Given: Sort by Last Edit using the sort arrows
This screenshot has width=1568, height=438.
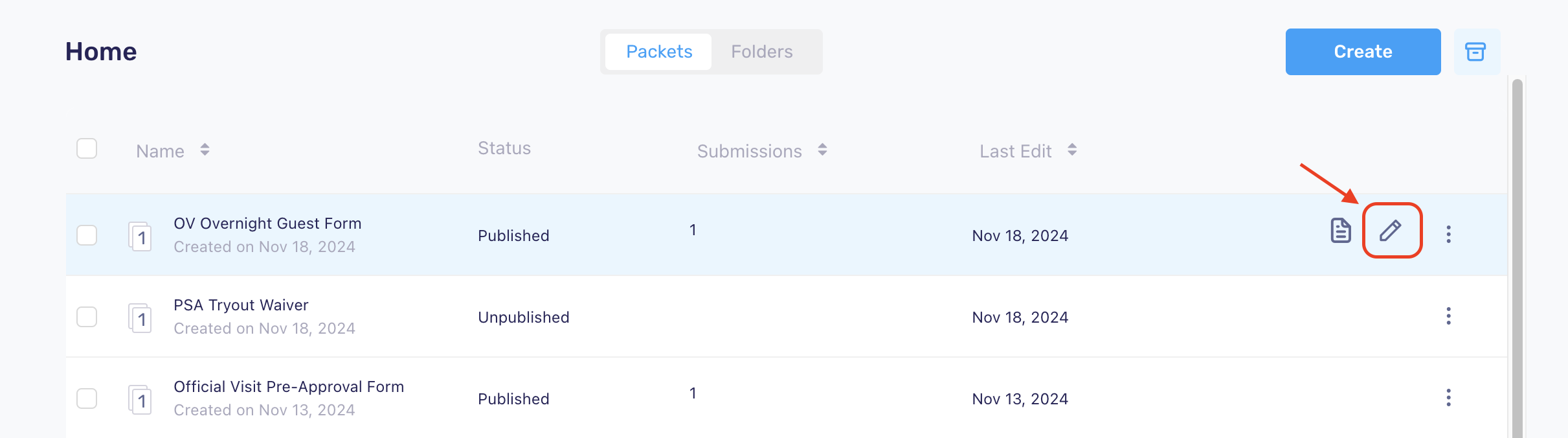Looking at the screenshot, I should [x=1072, y=150].
